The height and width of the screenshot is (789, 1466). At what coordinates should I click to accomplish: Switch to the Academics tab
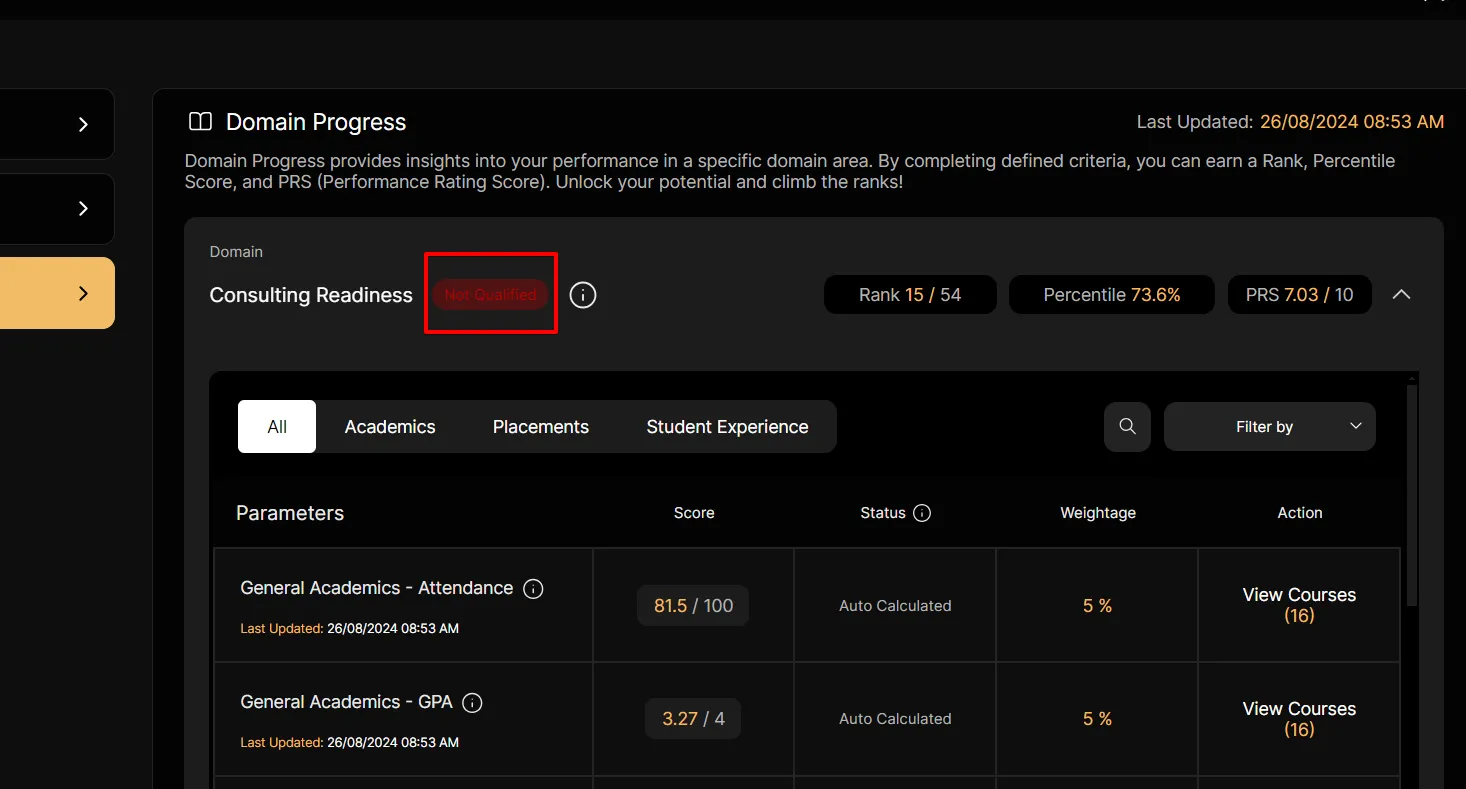[x=390, y=427]
